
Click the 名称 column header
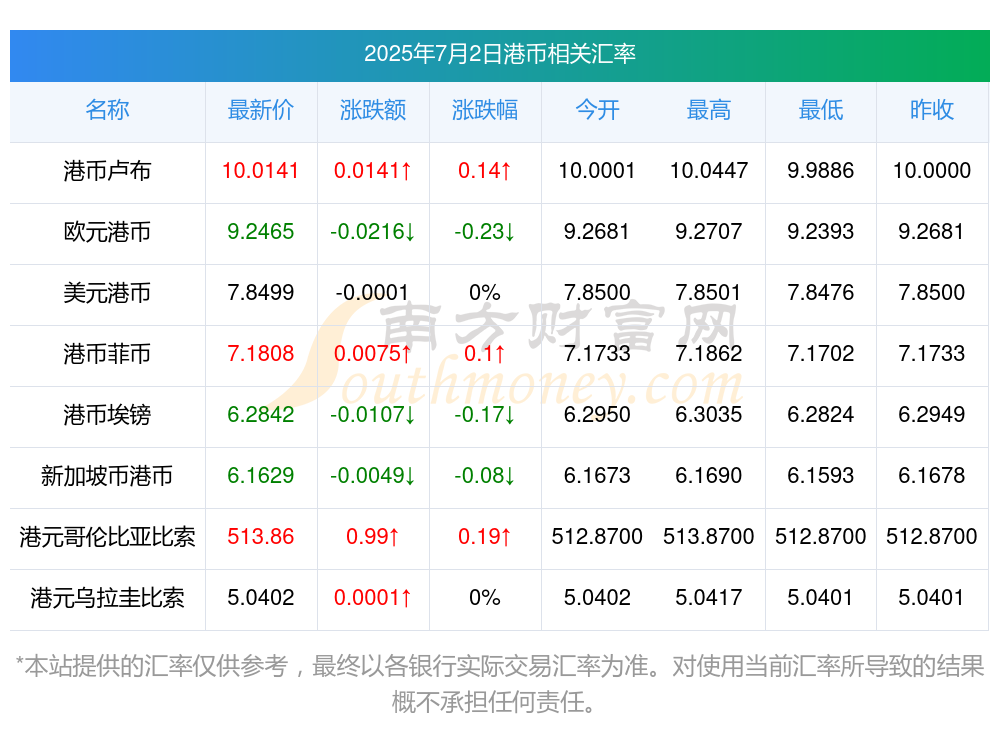pyautogui.click(x=107, y=110)
